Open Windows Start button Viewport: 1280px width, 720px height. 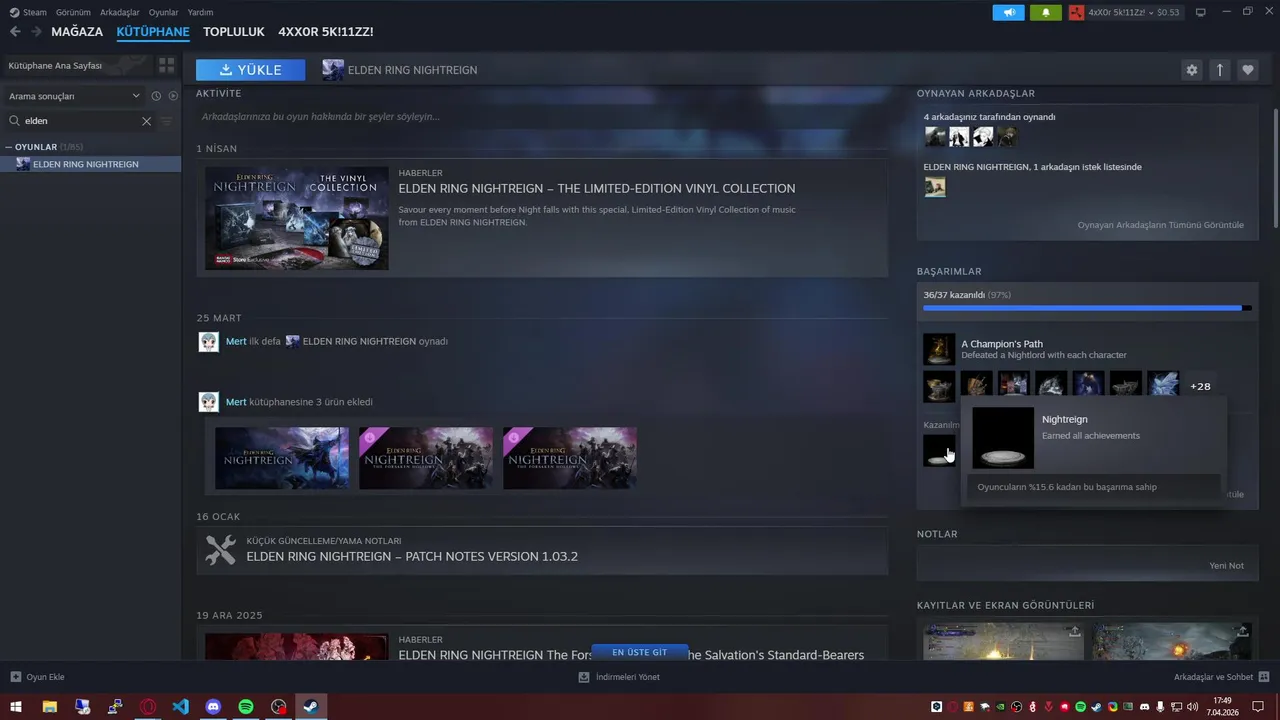(16, 707)
